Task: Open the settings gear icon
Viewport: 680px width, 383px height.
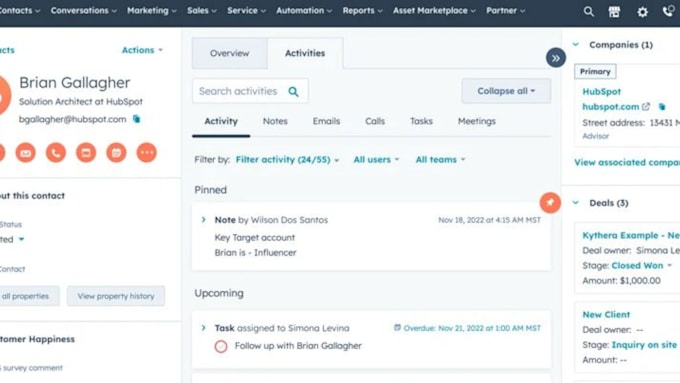Action: click(x=642, y=12)
